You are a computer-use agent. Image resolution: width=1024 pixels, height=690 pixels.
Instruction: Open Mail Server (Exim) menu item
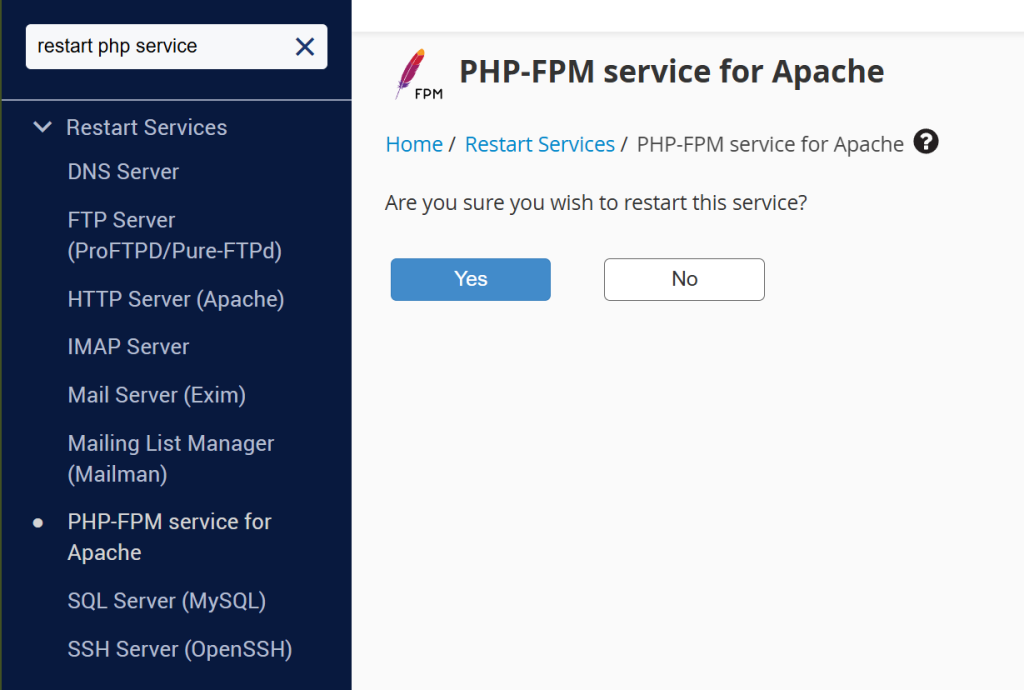click(156, 395)
